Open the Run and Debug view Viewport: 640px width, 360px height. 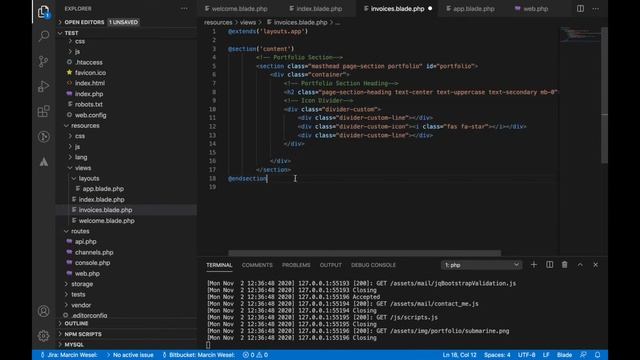click(x=43, y=86)
